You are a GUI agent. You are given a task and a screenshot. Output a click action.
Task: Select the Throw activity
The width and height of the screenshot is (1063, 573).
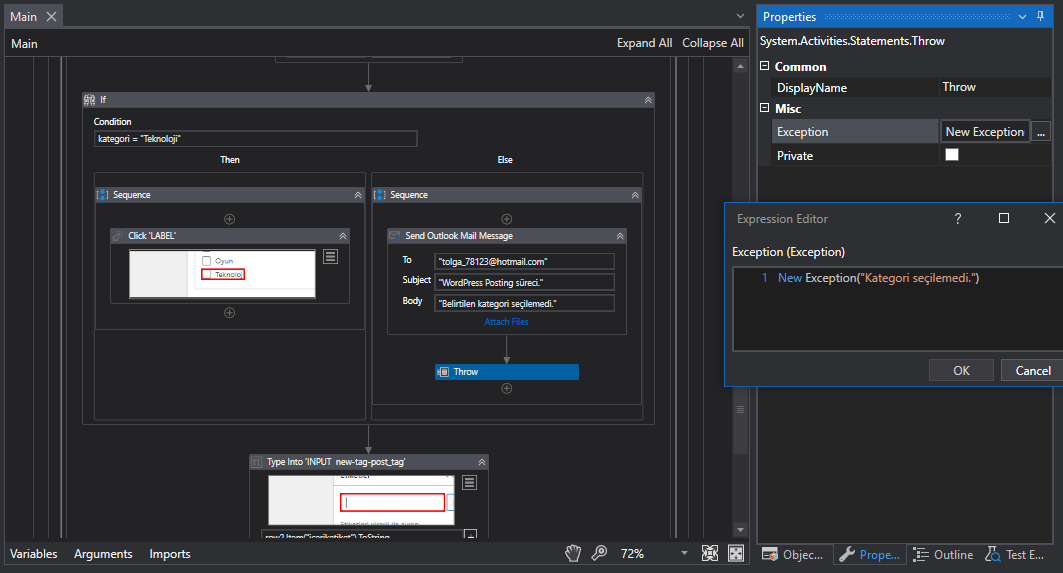point(506,372)
